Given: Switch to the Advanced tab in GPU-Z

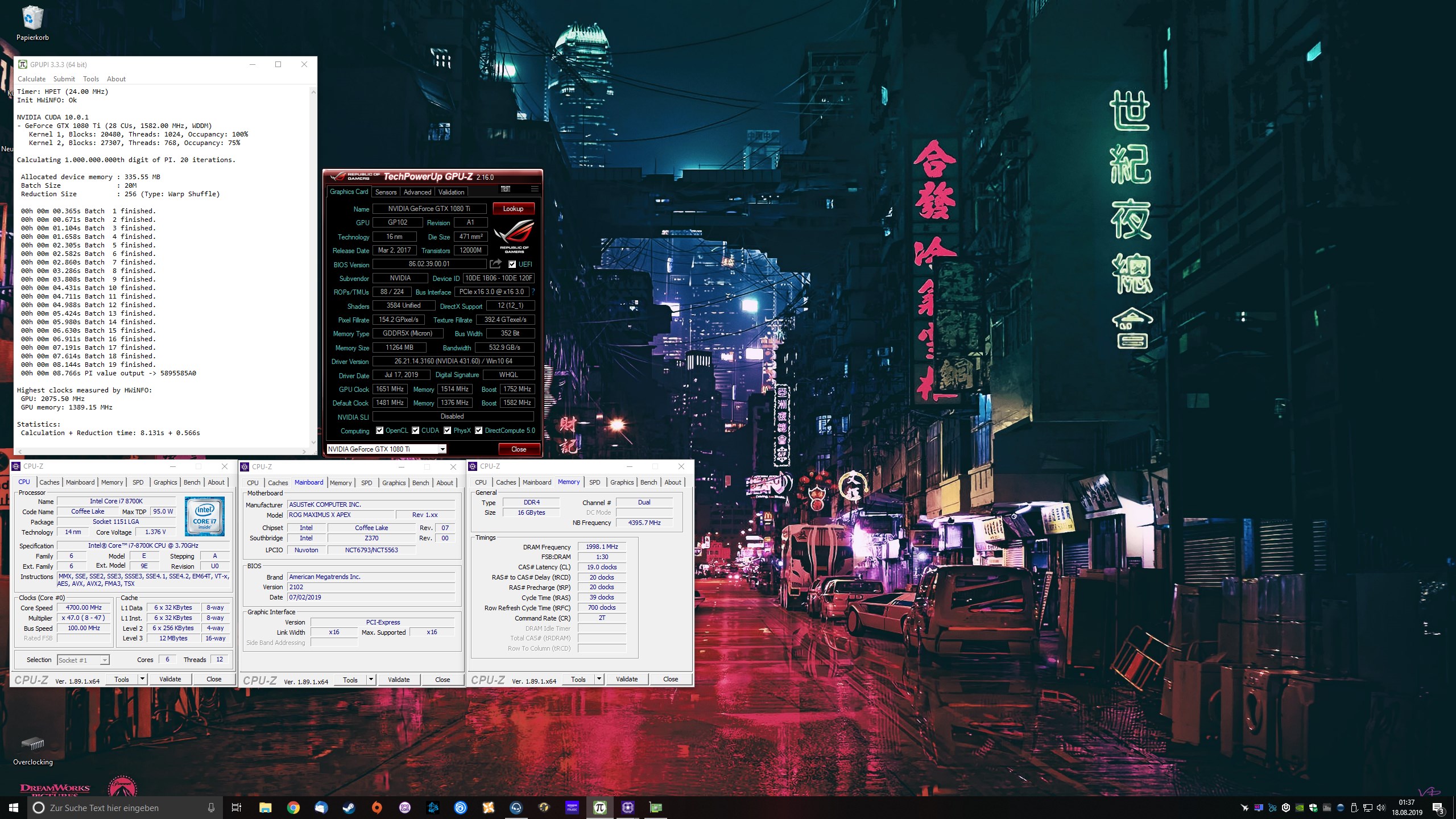Looking at the screenshot, I should tap(417, 192).
